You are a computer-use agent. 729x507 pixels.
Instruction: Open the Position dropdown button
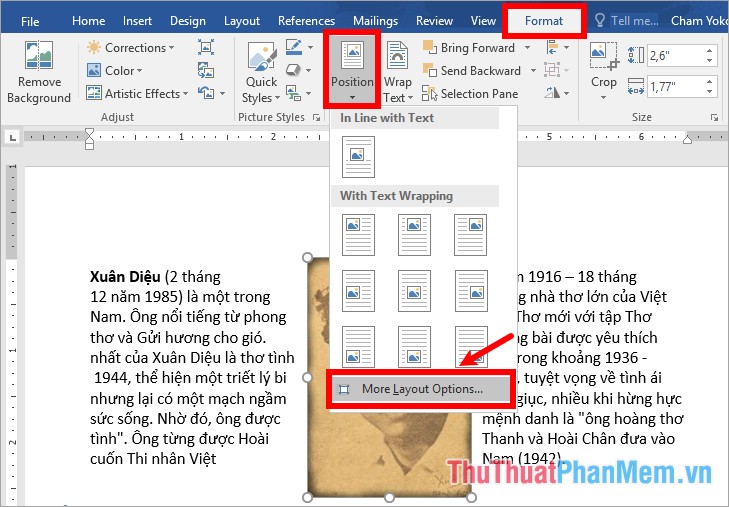coord(352,70)
